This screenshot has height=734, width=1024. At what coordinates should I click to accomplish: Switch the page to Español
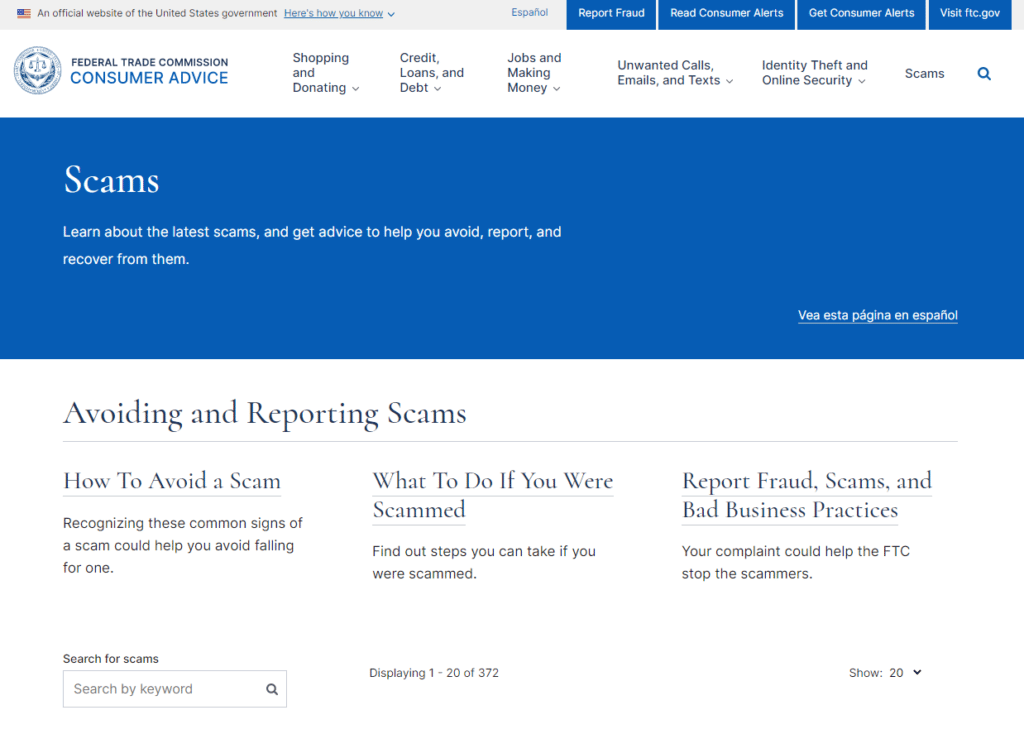(529, 12)
